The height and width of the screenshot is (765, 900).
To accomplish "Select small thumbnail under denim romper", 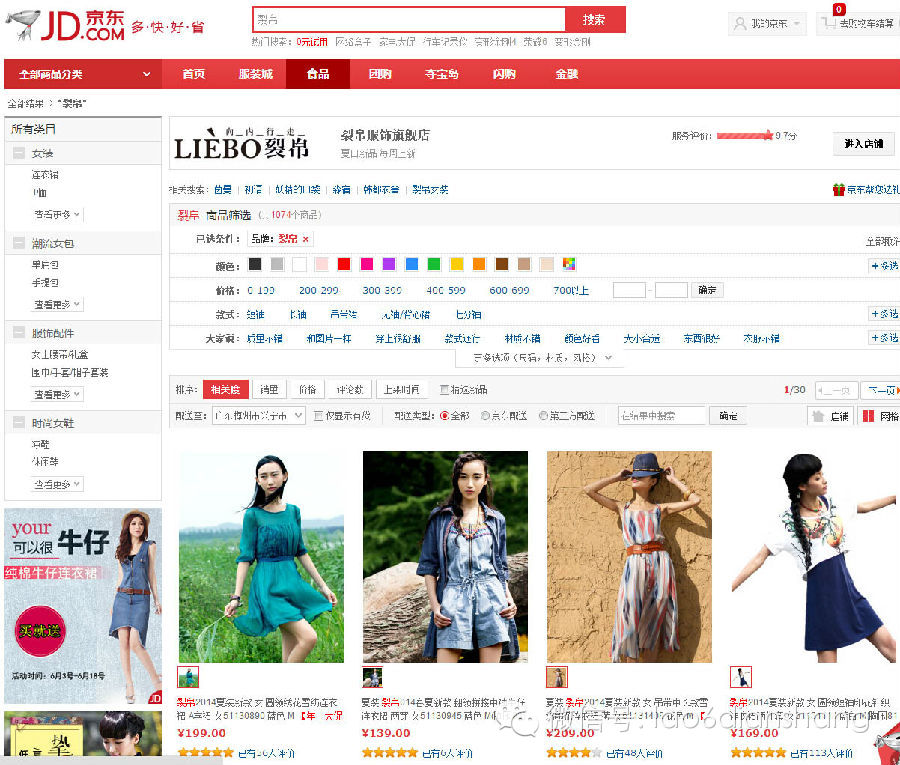I will [372, 677].
